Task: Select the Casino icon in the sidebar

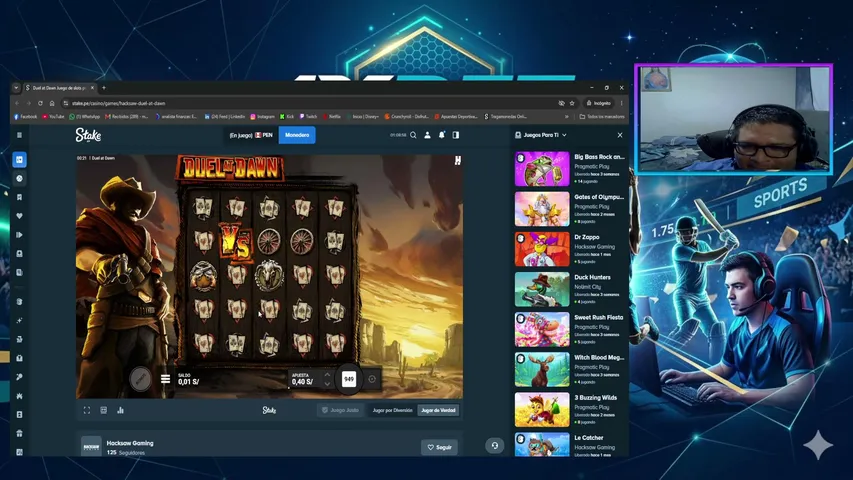Action: [20, 159]
